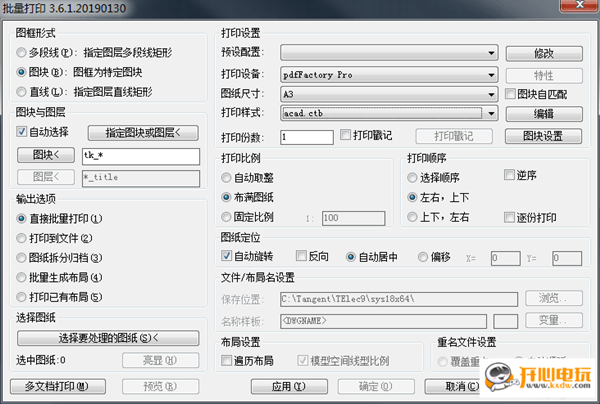
Task: Toggle the 反向 checkbox
Action: (302, 256)
